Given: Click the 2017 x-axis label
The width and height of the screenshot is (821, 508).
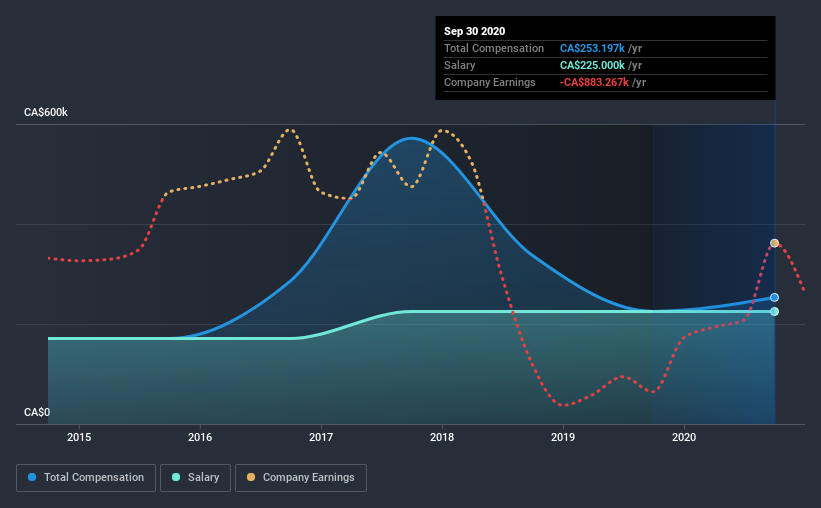Looking at the screenshot, I should 321,437.
